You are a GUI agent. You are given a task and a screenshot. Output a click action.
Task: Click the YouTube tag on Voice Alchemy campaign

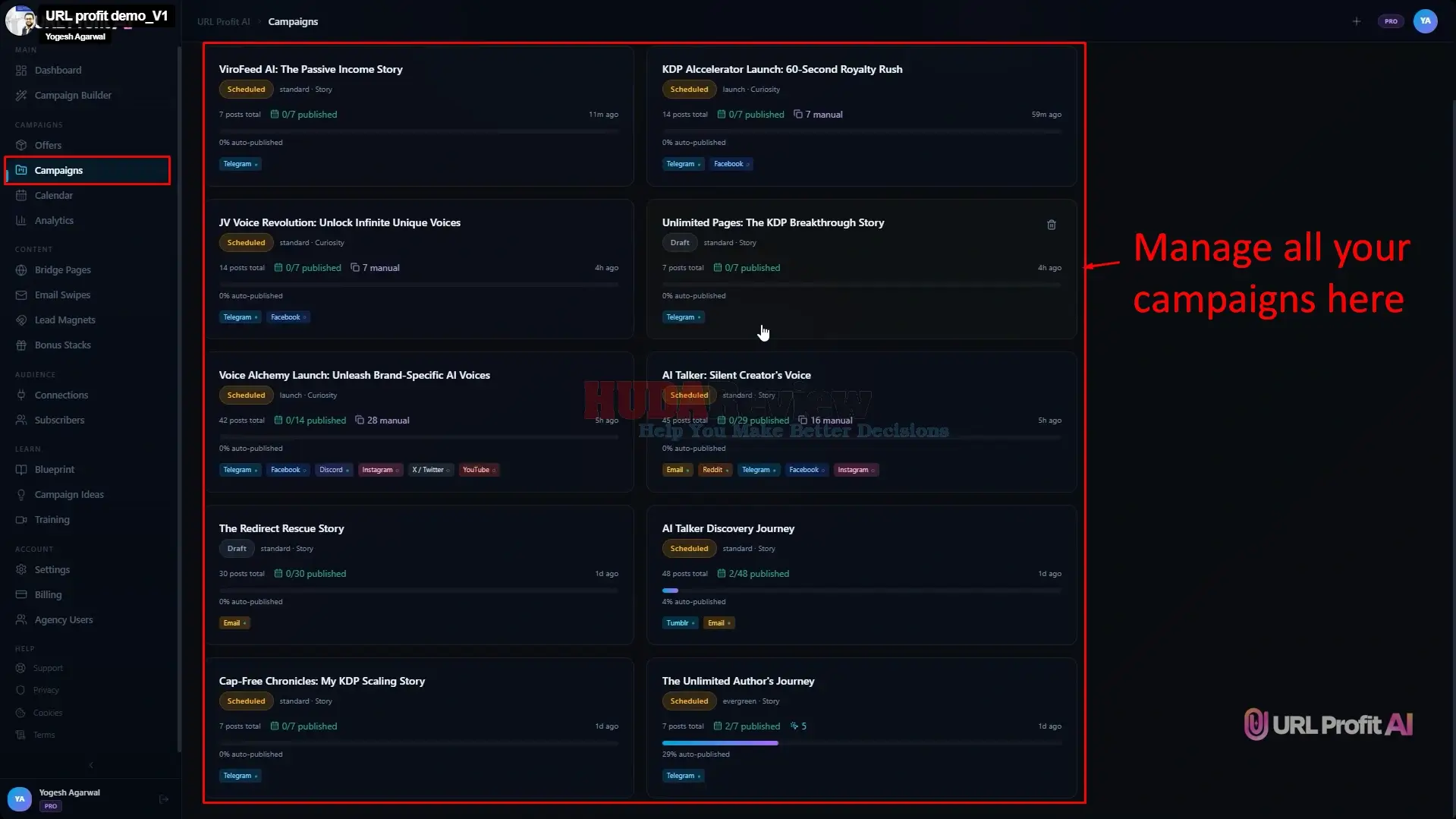[479, 470]
